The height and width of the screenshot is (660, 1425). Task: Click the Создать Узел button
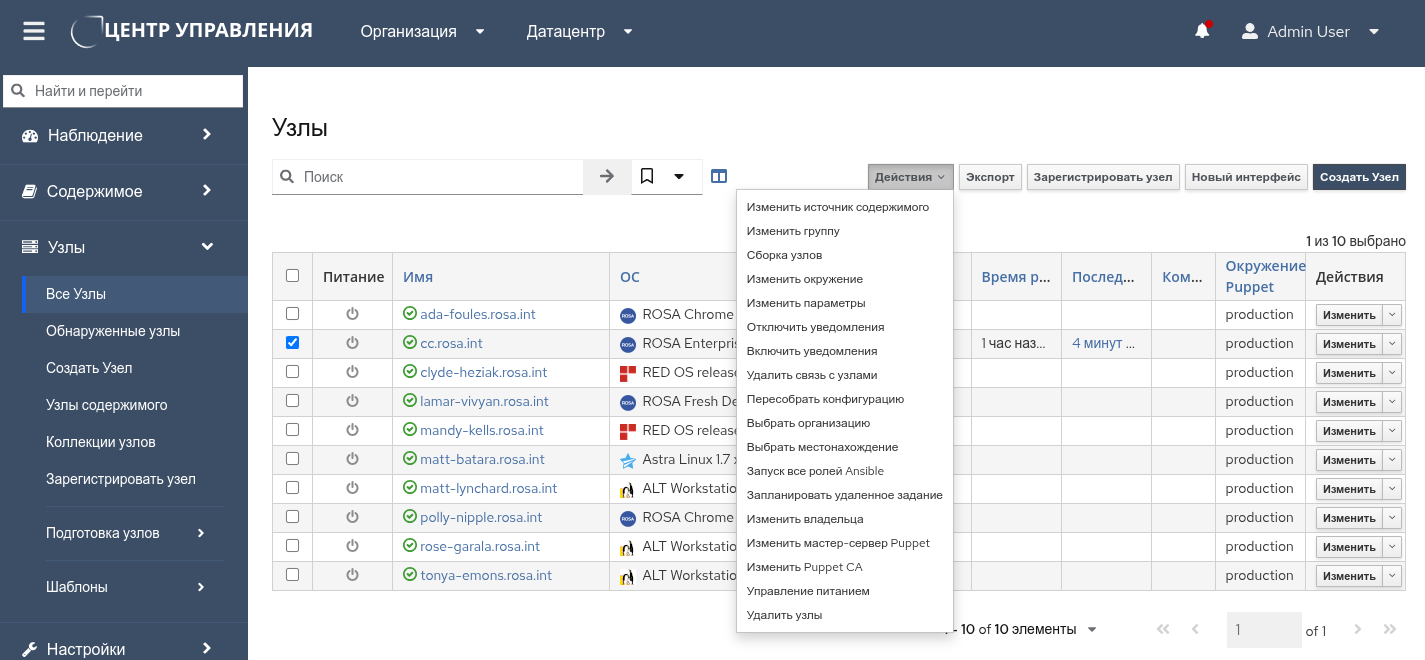point(1359,177)
